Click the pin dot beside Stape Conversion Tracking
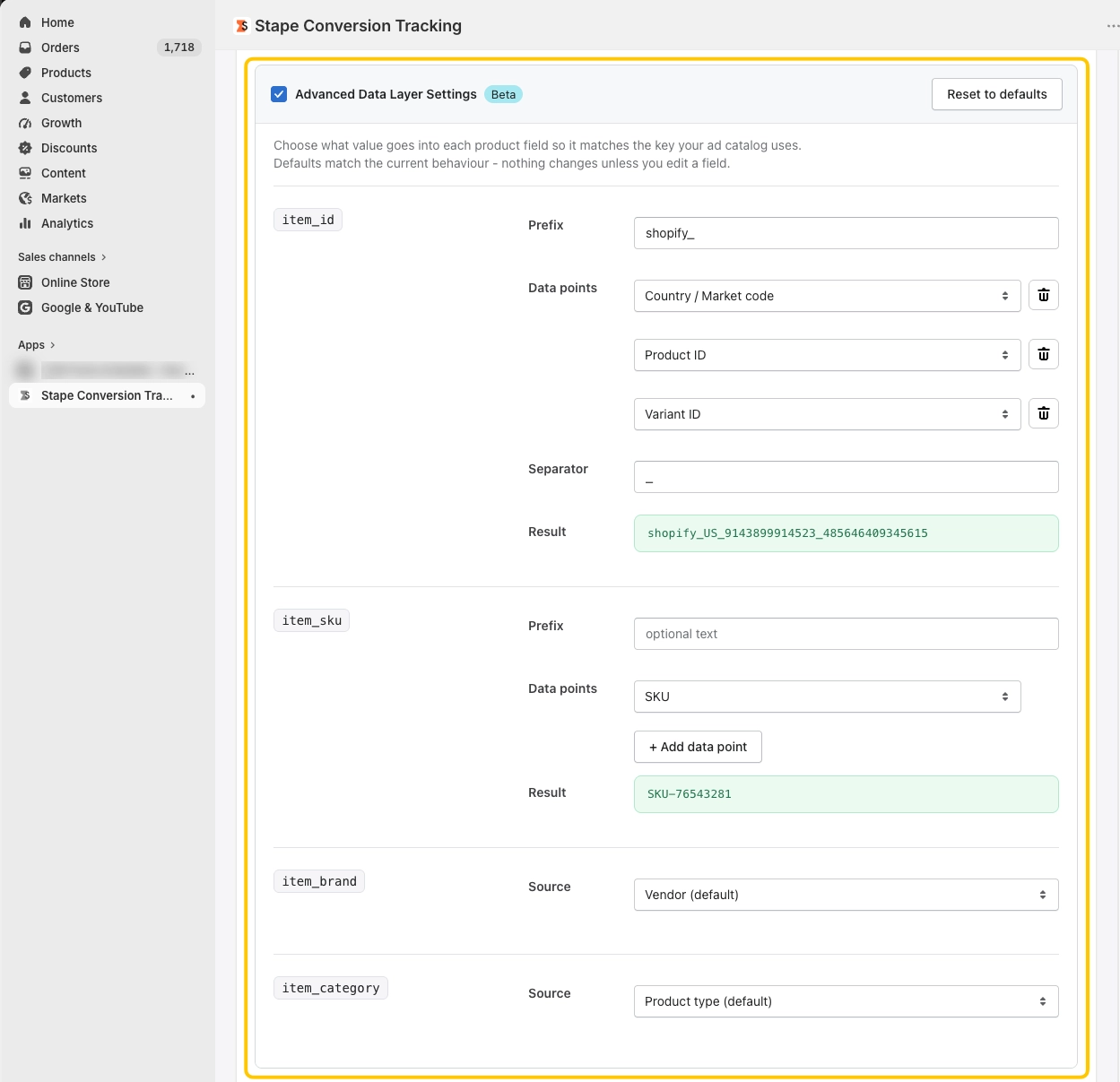 click(193, 396)
